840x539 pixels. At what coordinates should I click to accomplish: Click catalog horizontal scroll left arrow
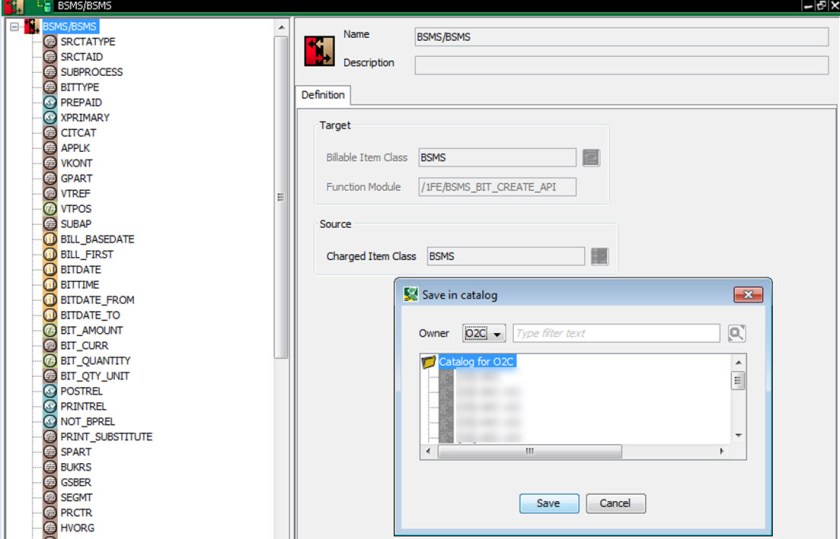(x=428, y=451)
